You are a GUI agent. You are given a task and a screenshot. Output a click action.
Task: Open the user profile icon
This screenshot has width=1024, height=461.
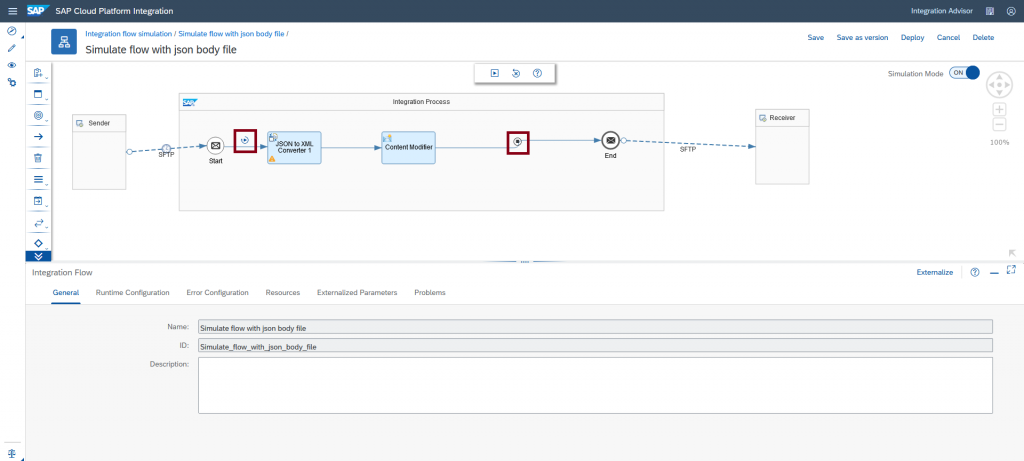click(1011, 11)
